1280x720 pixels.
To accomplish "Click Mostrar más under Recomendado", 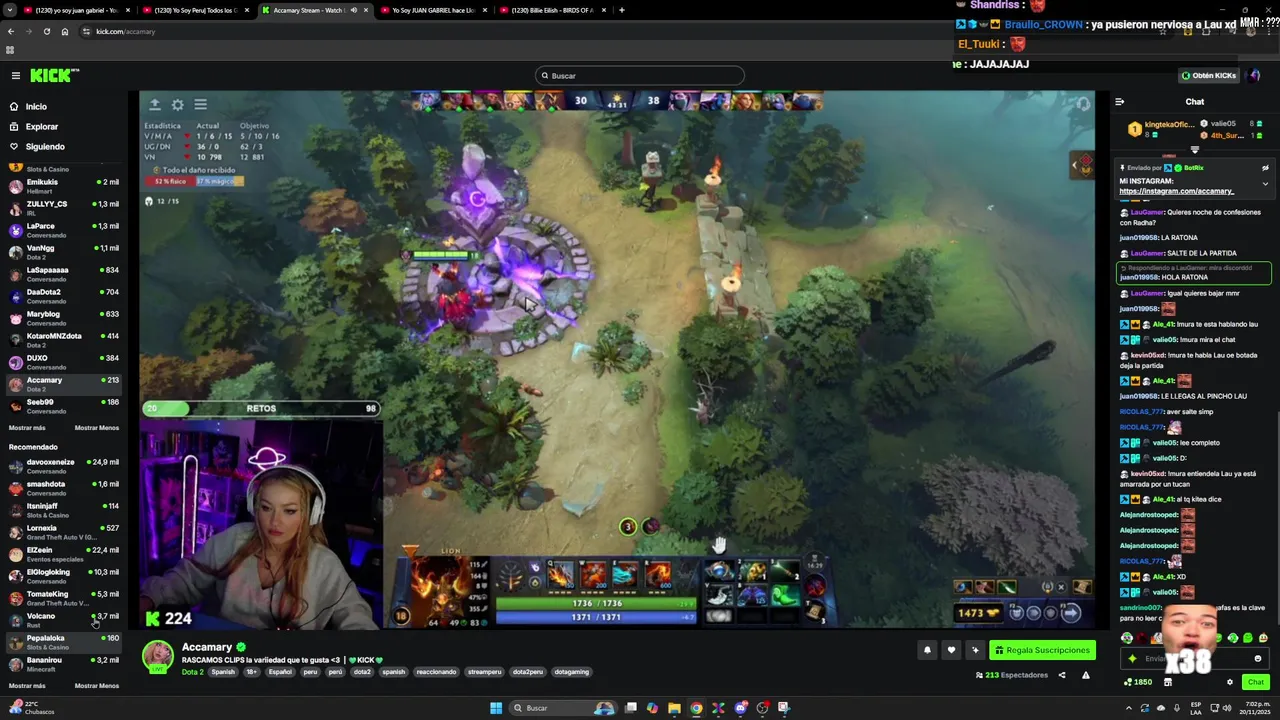I will [27, 686].
